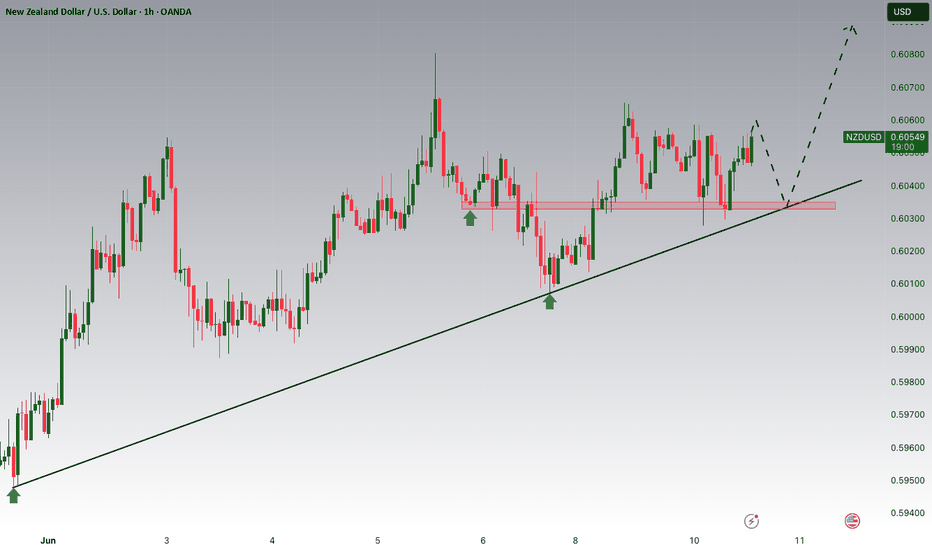Click the date label 6 on time axis
The height and width of the screenshot is (550, 932).
[x=483, y=540]
